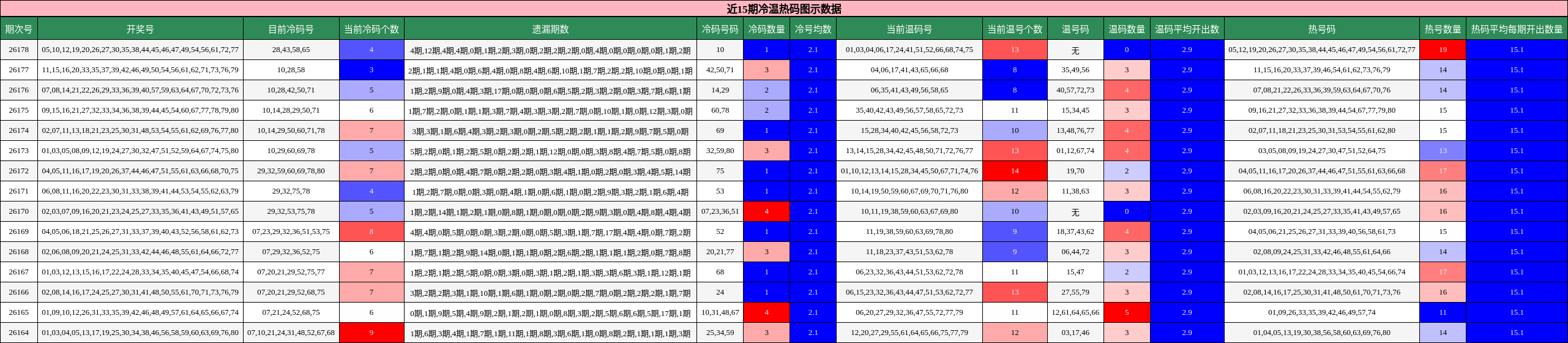Select the 热号数量 column header
This screenshot has height=343, width=1568.
point(1443,29)
